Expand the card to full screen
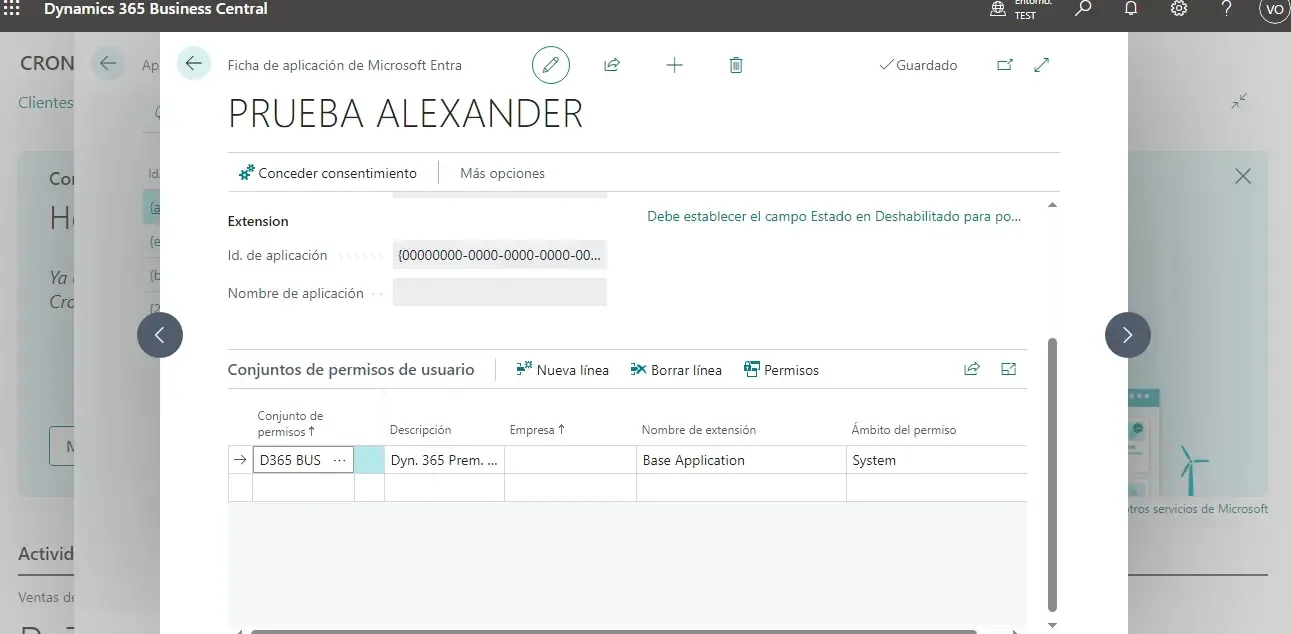Viewport: 1291px width, 634px height. (1041, 65)
